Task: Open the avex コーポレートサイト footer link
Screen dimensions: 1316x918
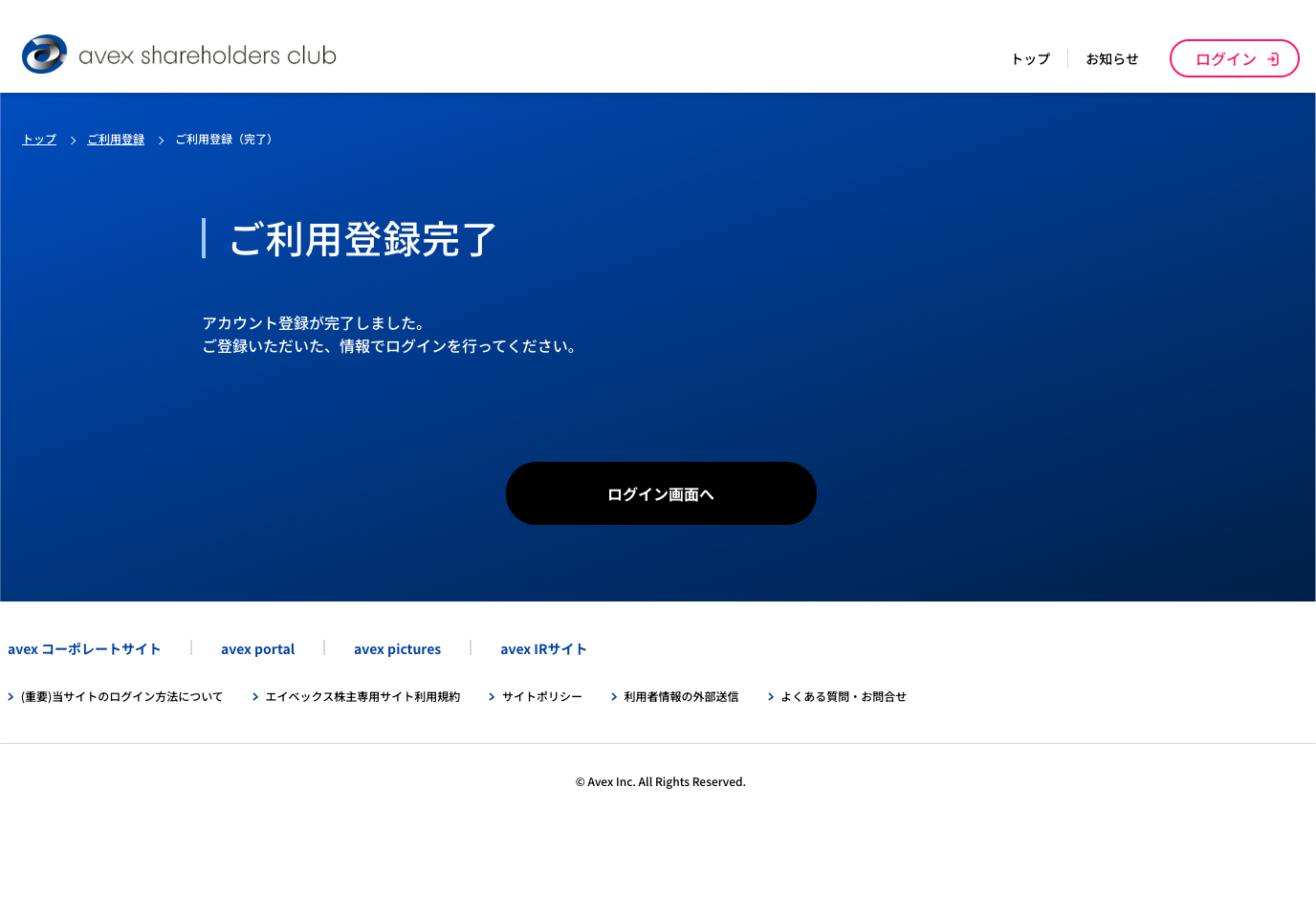Action: click(x=84, y=649)
